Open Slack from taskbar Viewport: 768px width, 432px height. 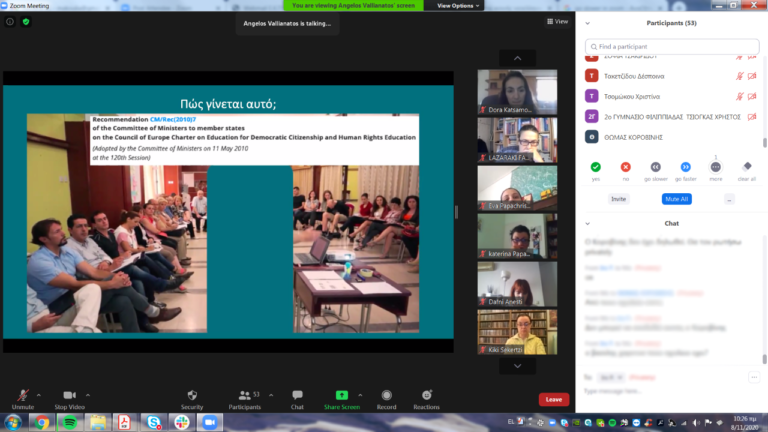pyautogui.click(x=182, y=422)
